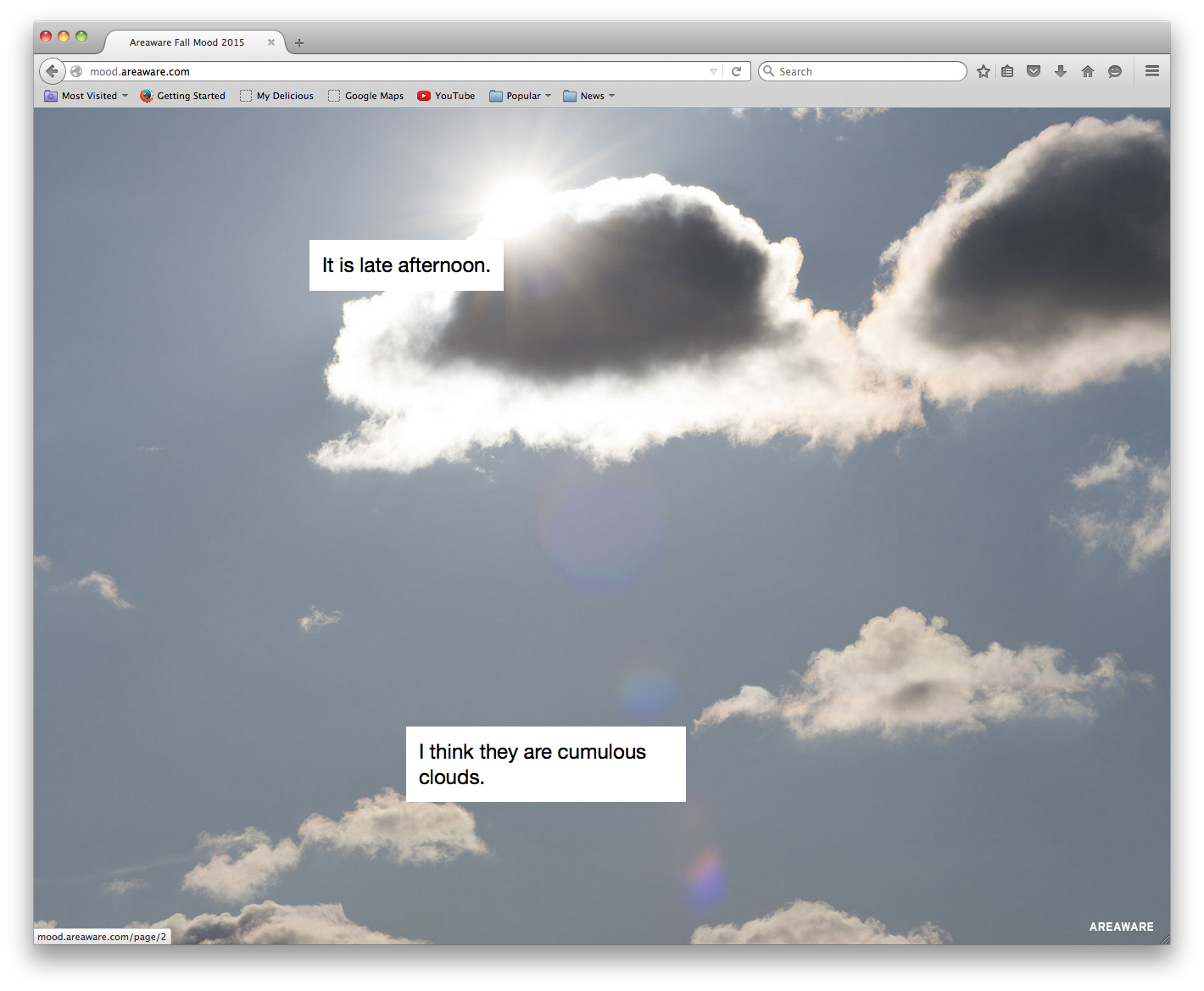
Task: Open the Firefox hamburger menu
Action: 1152,71
